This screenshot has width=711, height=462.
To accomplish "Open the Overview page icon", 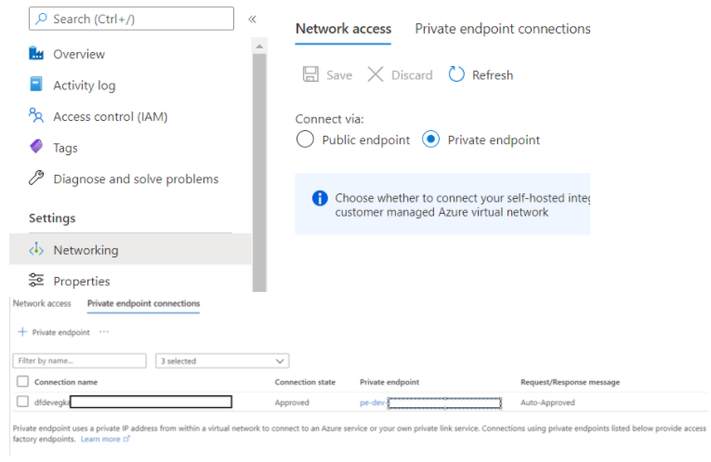I will tap(37, 54).
